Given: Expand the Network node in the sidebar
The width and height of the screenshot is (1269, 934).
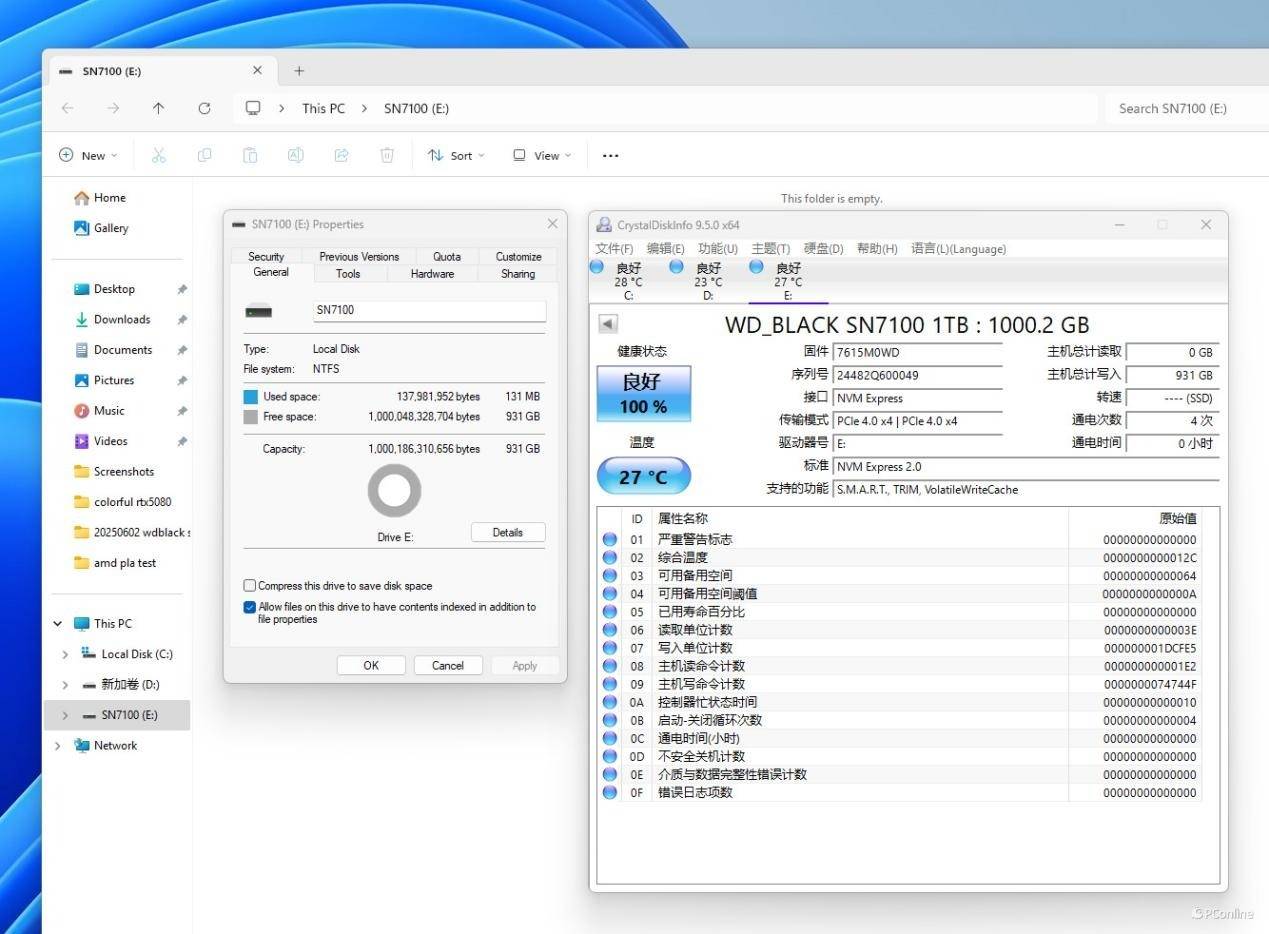Looking at the screenshot, I should [57, 746].
